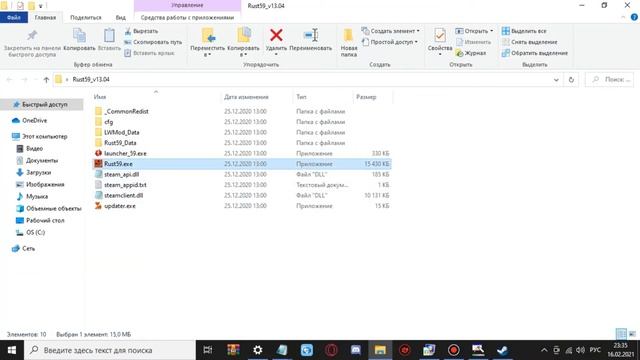Image resolution: width=640 pixels, height=360 pixels.
Task: Show hidden tray icons chevron
Action: tap(544, 350)
